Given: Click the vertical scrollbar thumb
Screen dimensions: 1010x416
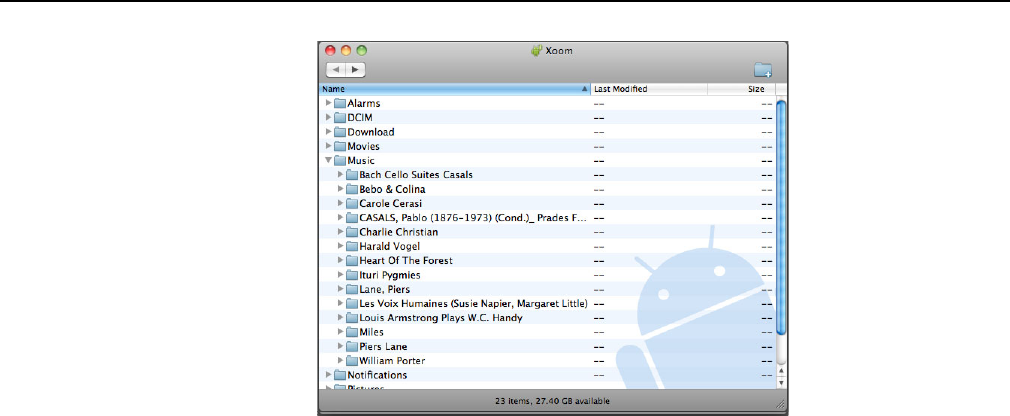Looking at the screenshot, I should [781, 218].
